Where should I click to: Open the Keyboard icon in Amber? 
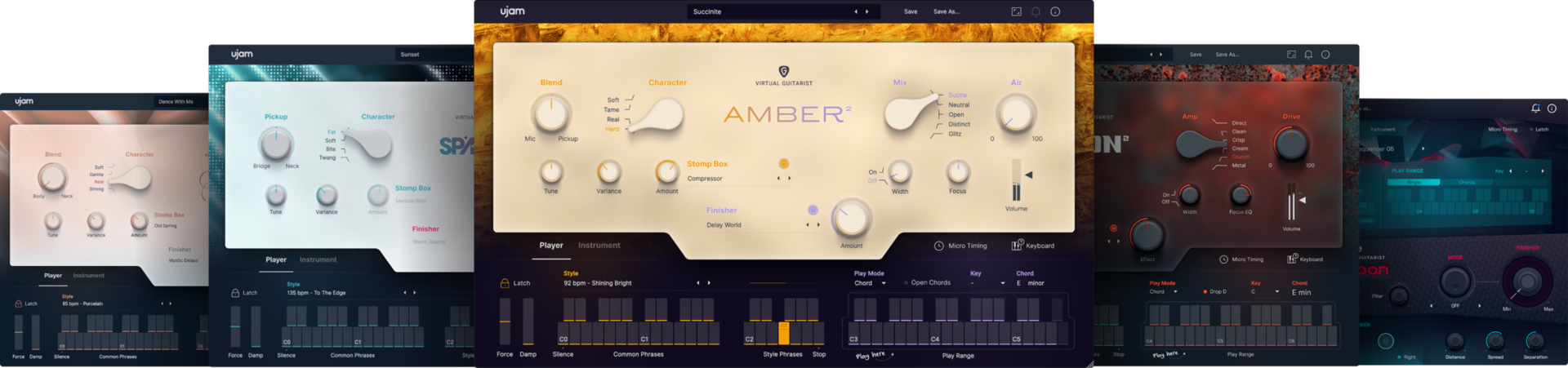(1018, 245)
